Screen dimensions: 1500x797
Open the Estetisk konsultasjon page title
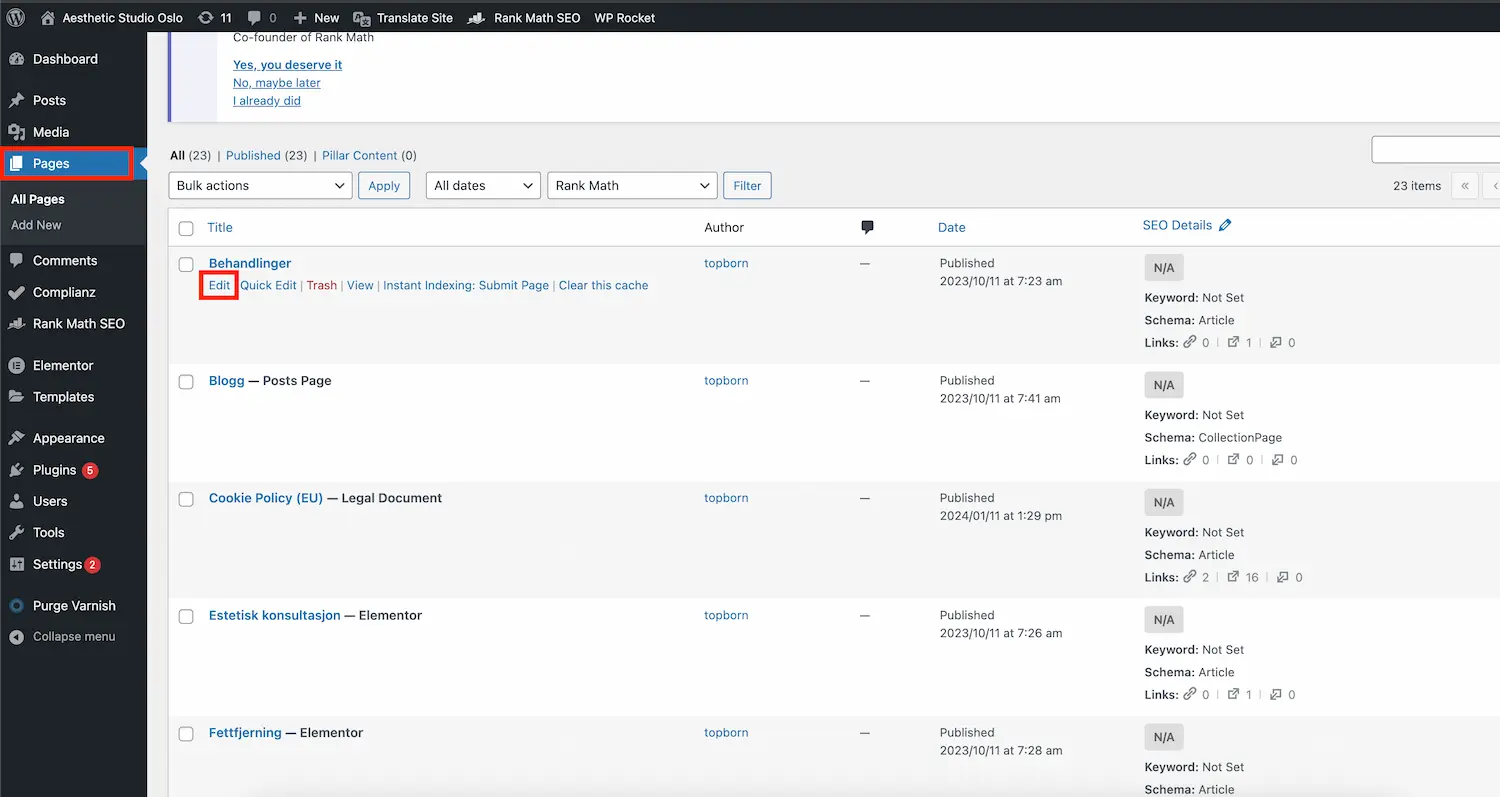pos(275,615)
